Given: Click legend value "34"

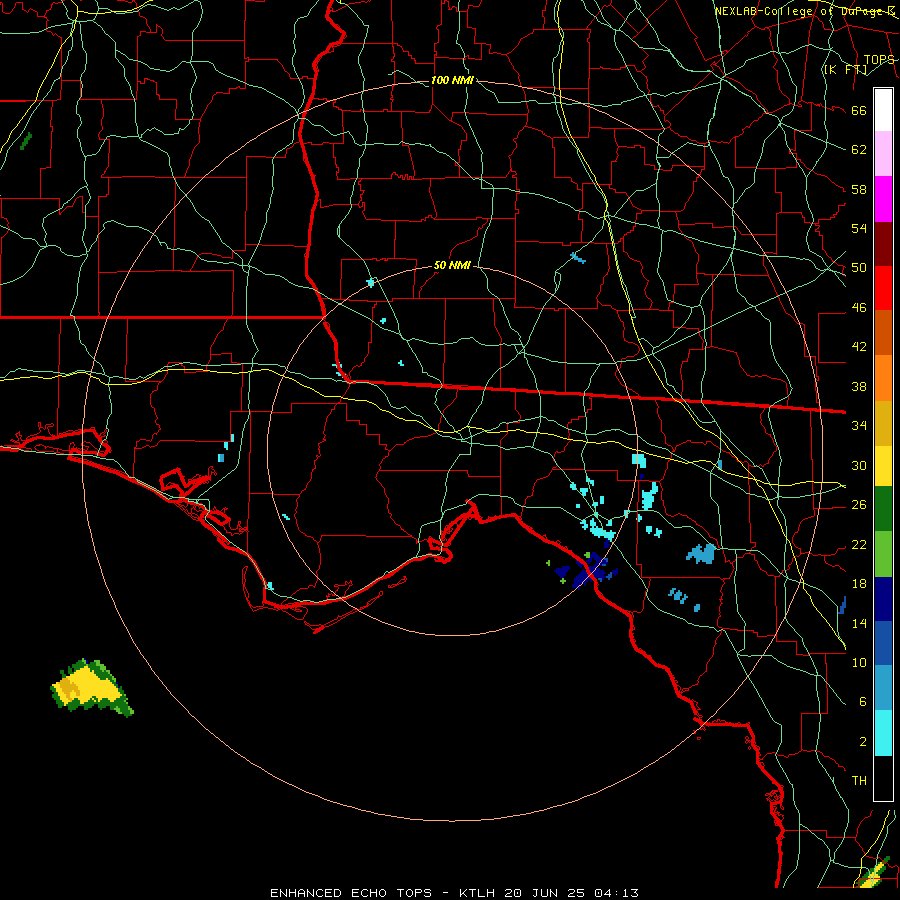Looking at the screenshot, I should 859,426.
